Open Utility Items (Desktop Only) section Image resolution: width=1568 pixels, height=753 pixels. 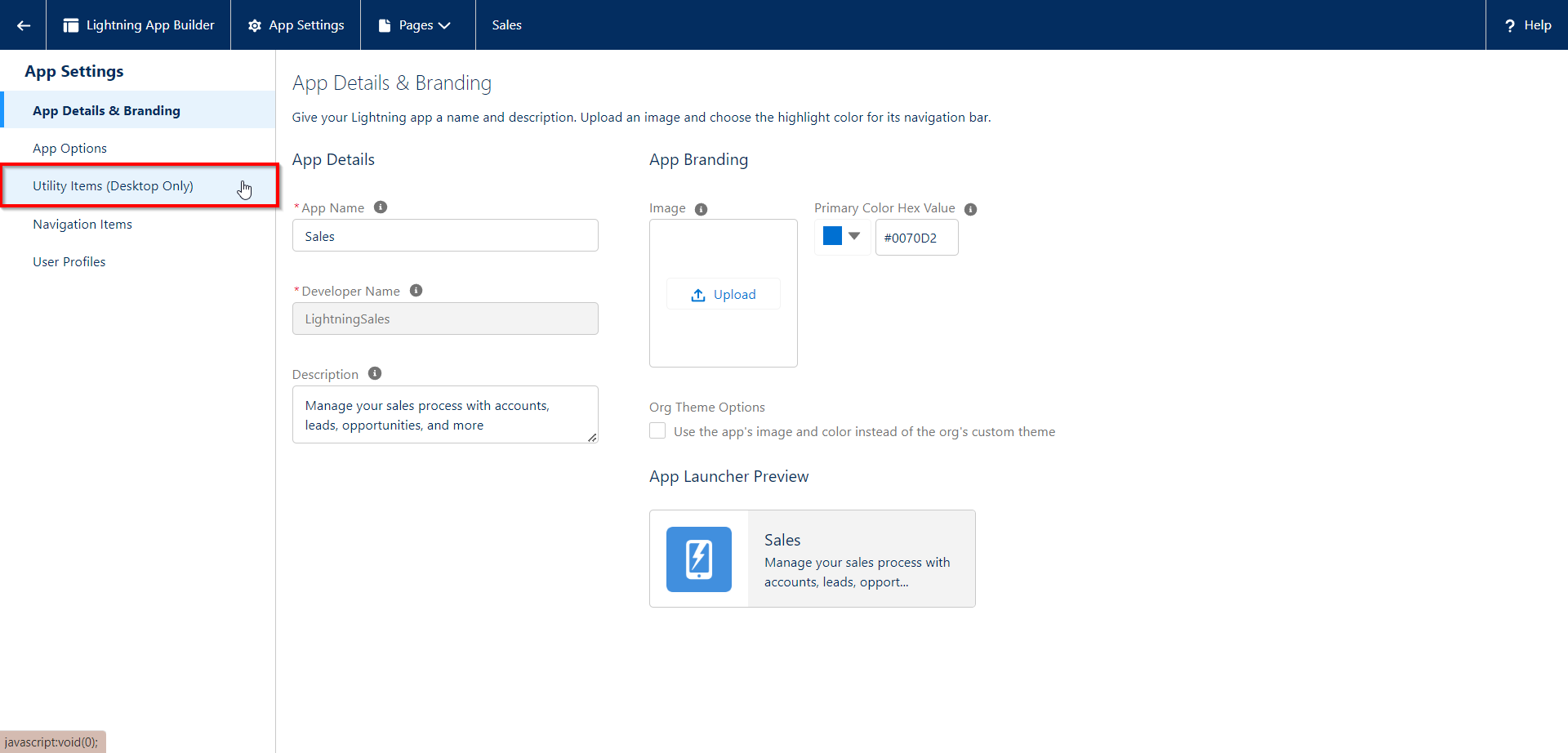pyautogui.click(x=139, y=185)
